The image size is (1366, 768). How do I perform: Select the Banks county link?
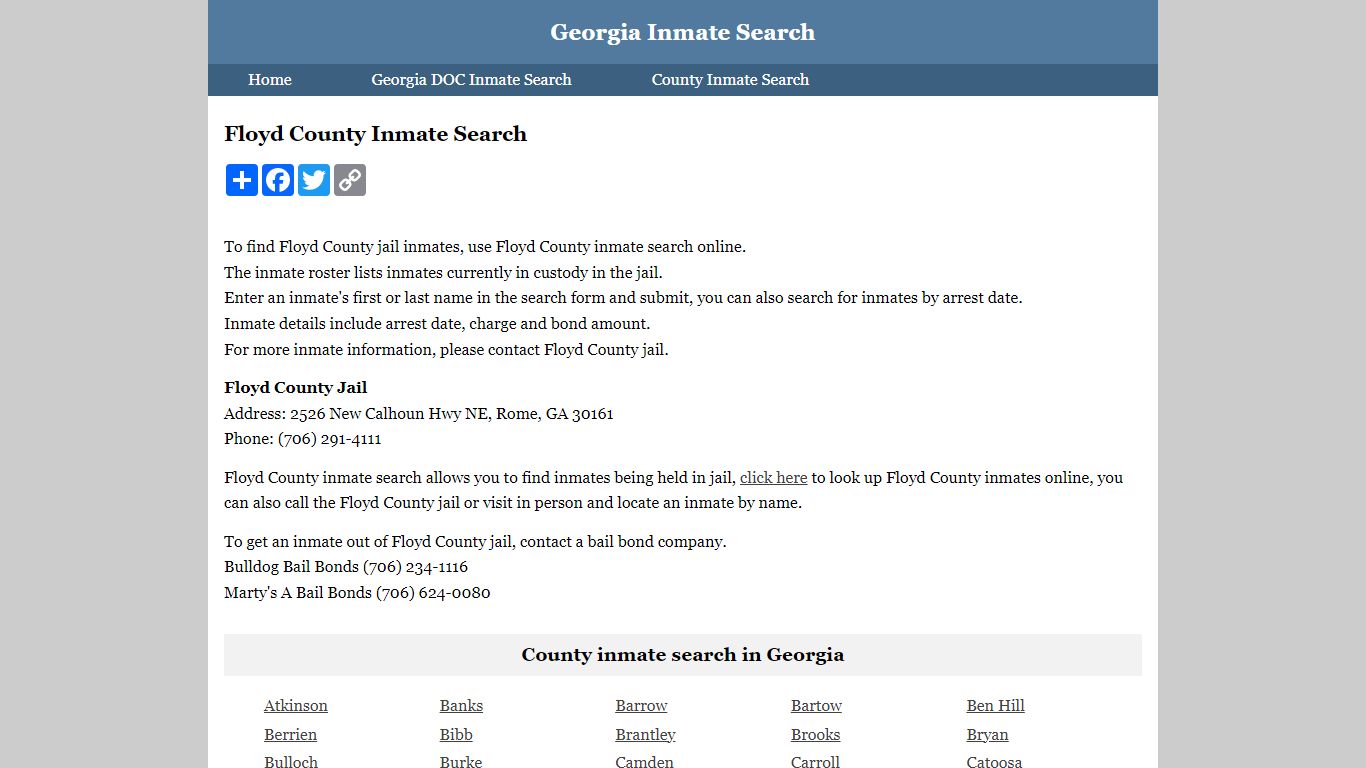[x=461, y=705]
